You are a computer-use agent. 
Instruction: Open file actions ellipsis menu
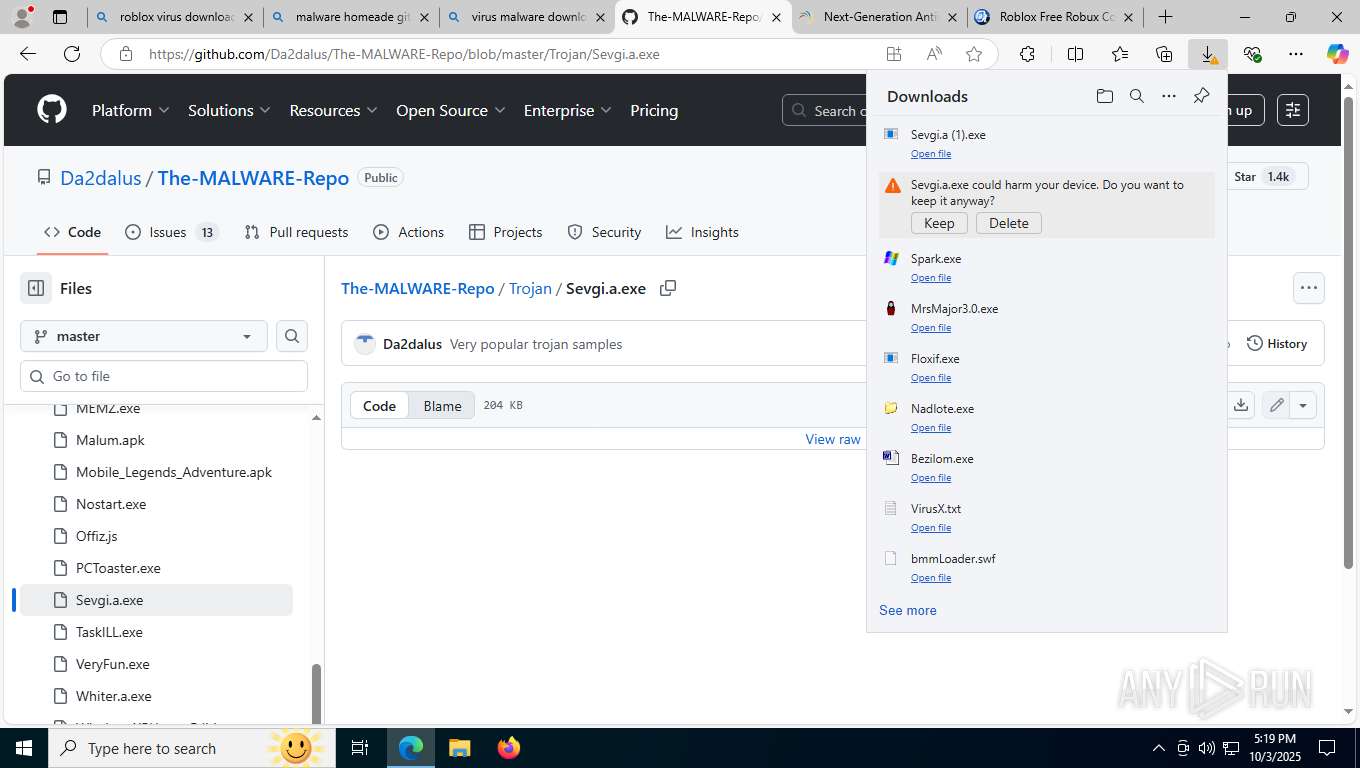pos(1308,288)
